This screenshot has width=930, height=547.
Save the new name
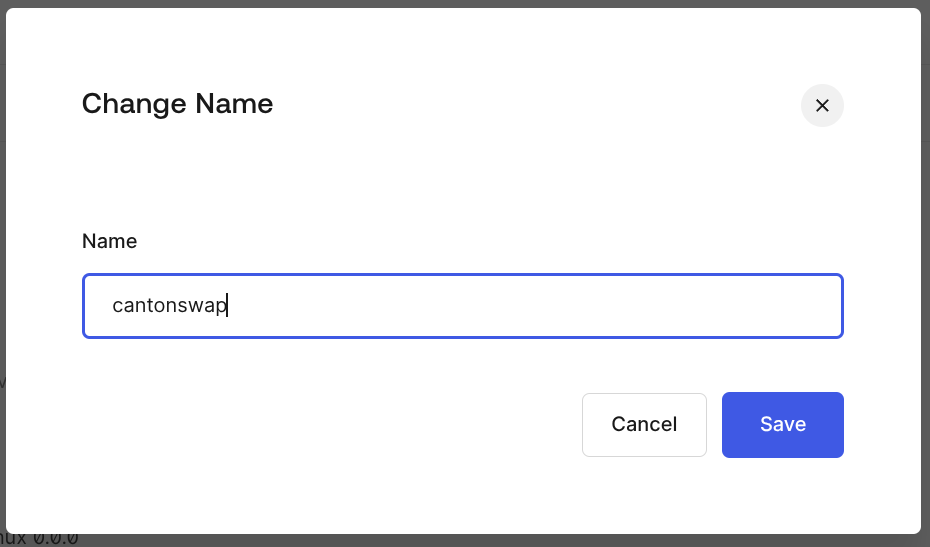(782, 424)
